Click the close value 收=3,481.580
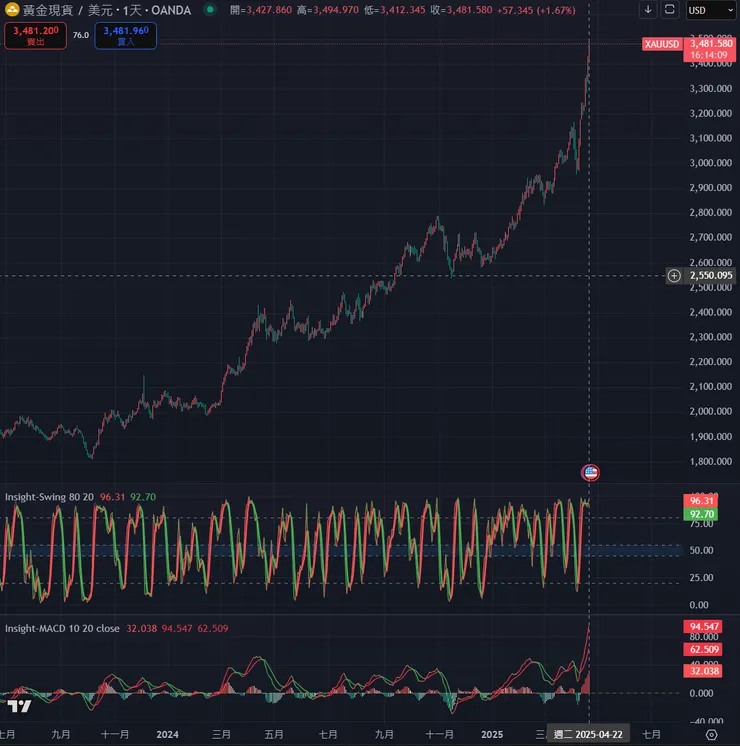740x746 pixels. 461,10
